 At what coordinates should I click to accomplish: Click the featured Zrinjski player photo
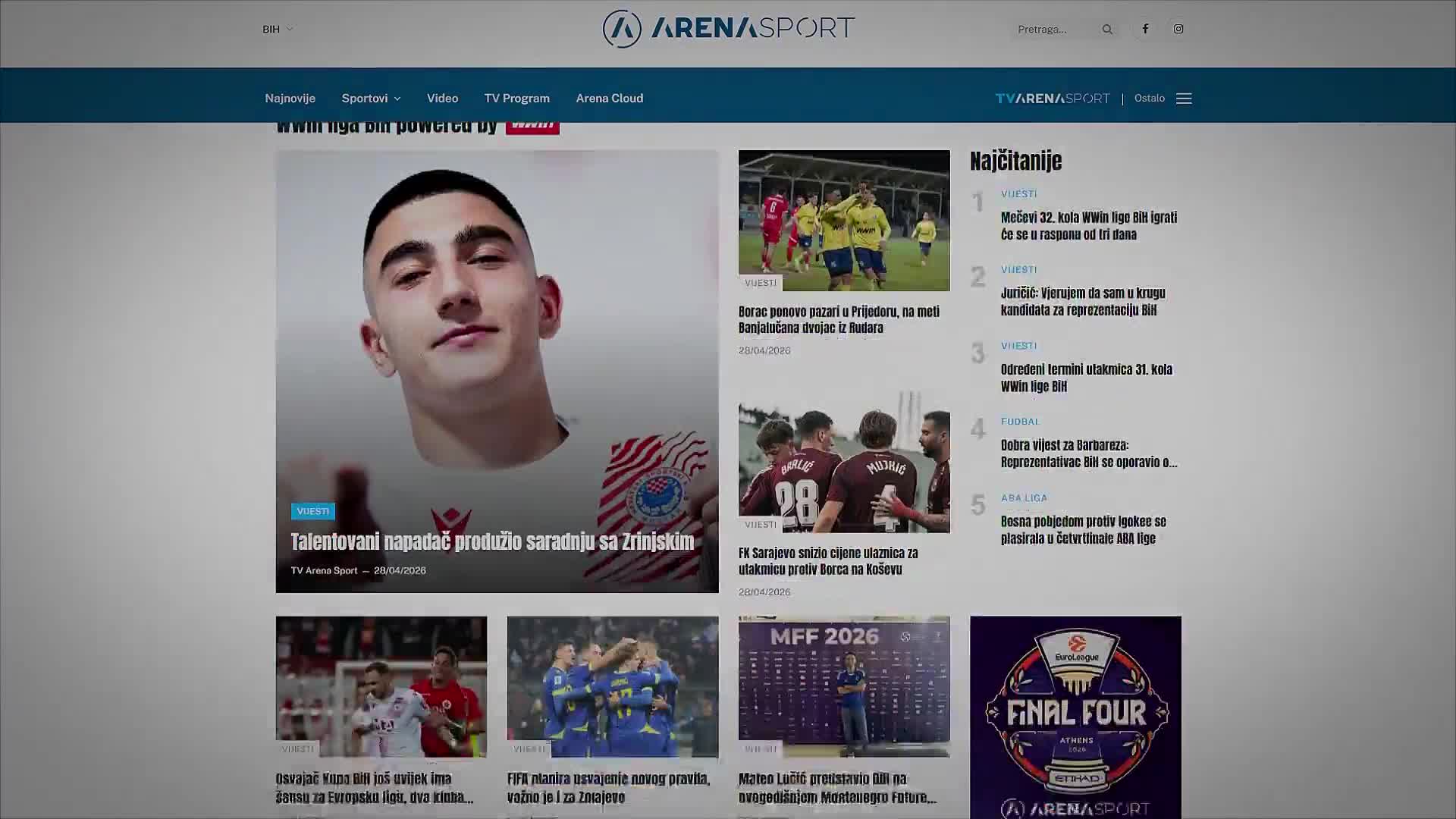pyautogui.click(x=497, y=334)
